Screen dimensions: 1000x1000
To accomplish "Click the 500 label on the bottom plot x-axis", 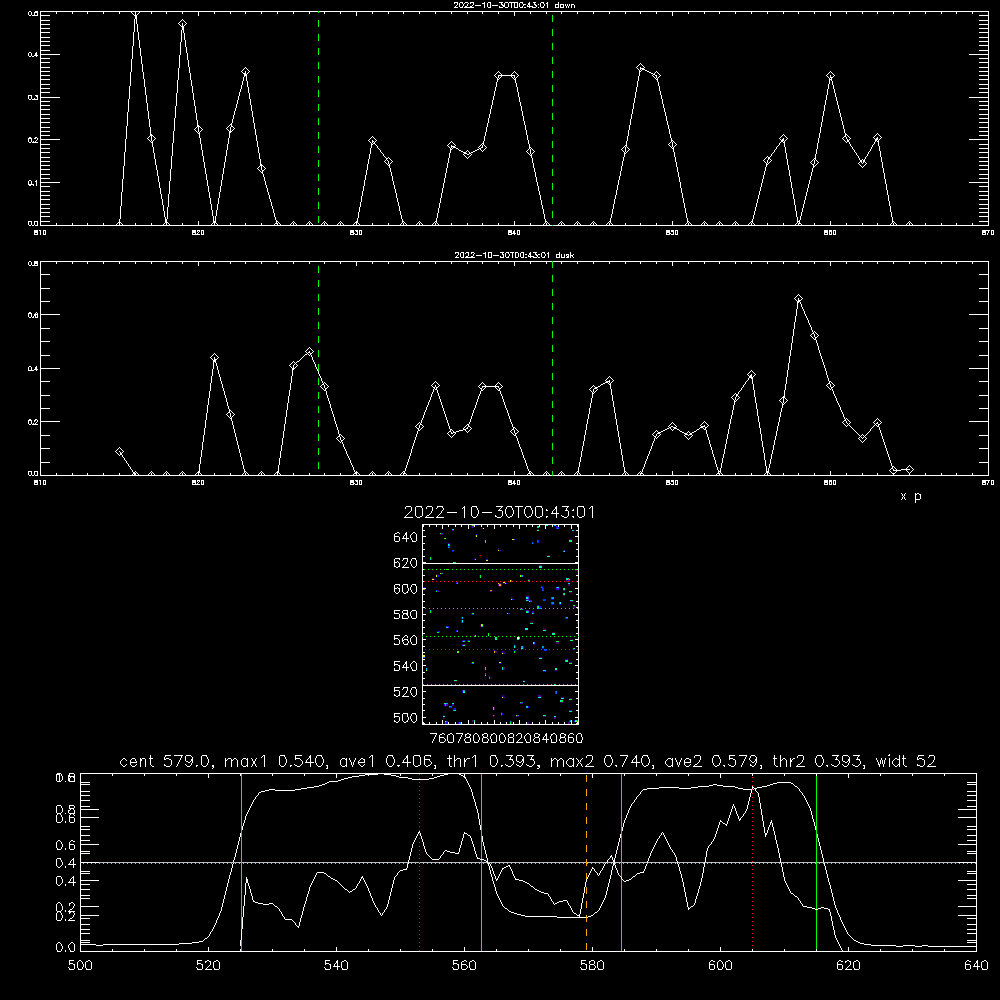I will [x=80, y=966].
